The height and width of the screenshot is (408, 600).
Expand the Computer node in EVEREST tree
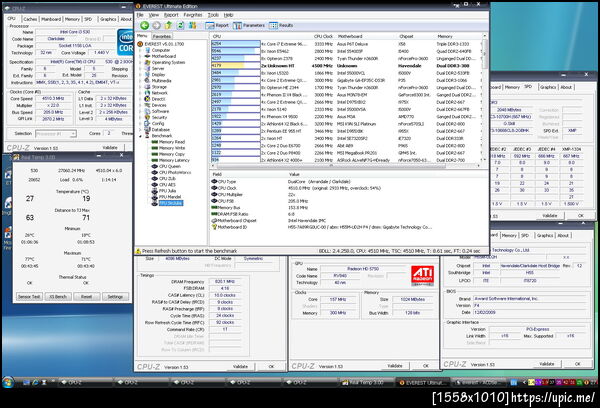140,50
